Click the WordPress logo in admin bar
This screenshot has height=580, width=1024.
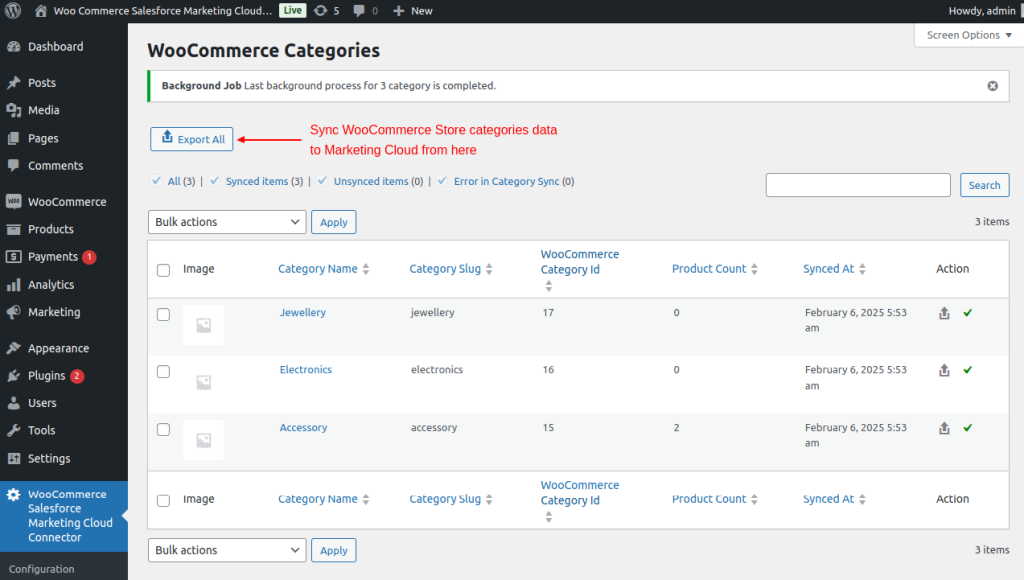(x=14, y=11)
